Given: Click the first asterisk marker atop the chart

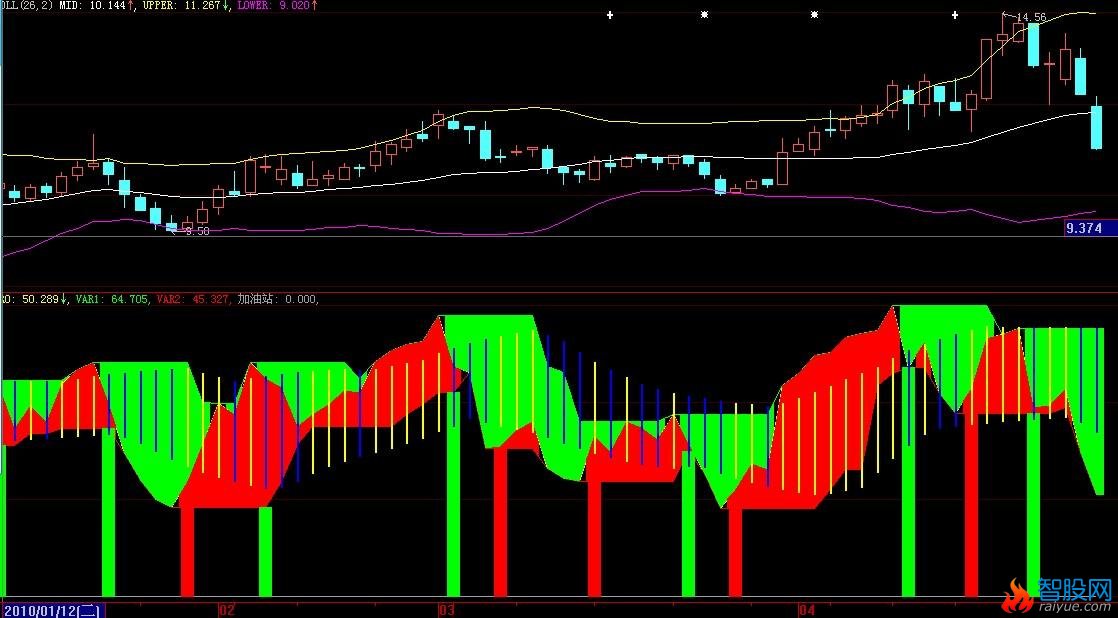Looking at the screenshot, I should (704, 15).
